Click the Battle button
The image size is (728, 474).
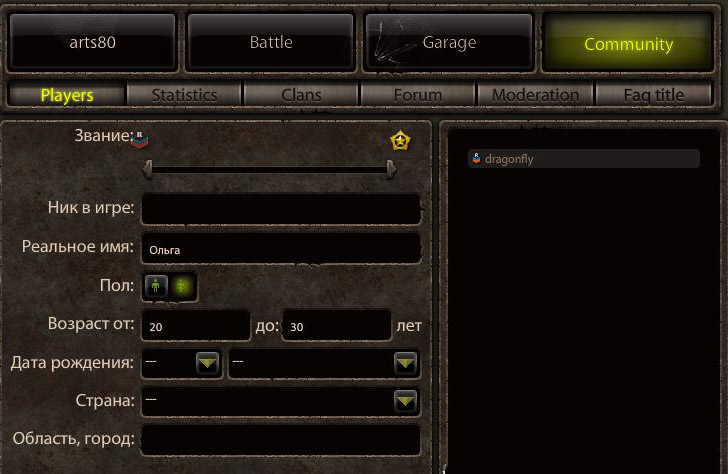[271, 42]
